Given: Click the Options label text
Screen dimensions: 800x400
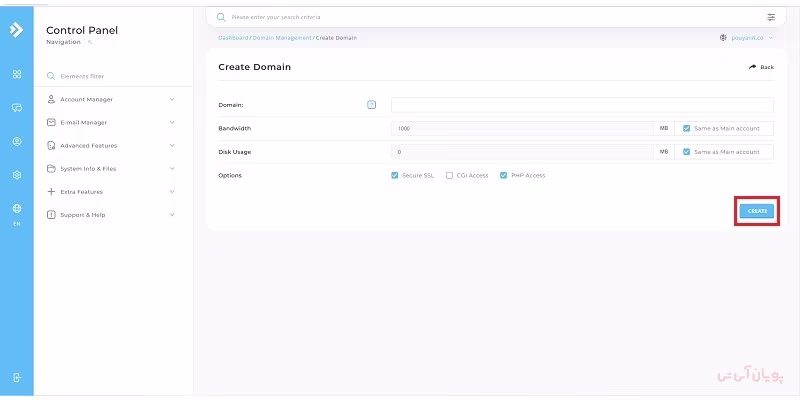Looking at the screenshot, I should coord(230,176).
